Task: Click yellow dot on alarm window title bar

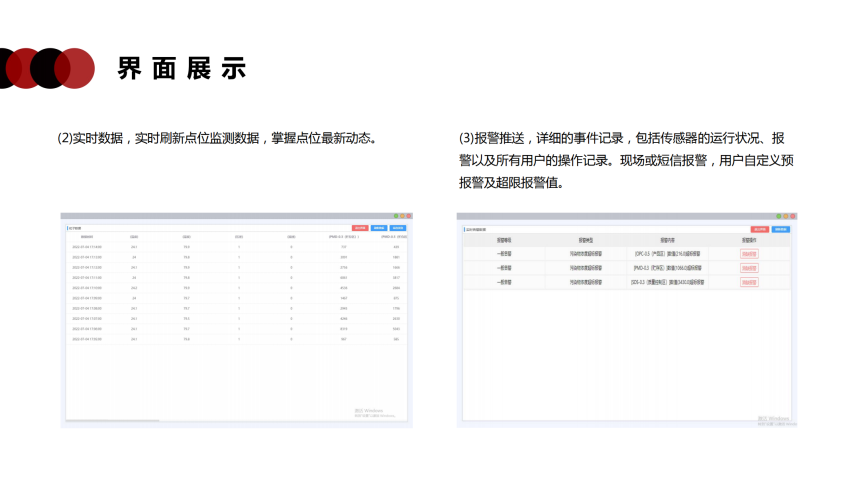Action: tap(785, 216)
